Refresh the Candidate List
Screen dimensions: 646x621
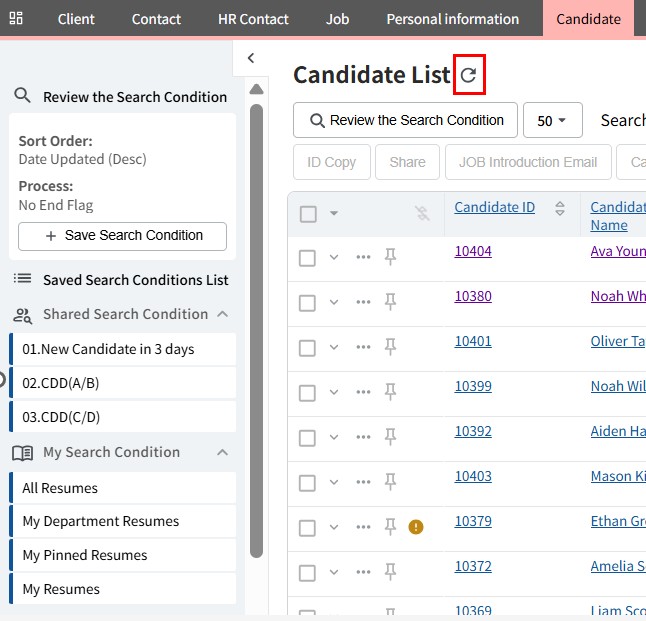pos(468,75)
